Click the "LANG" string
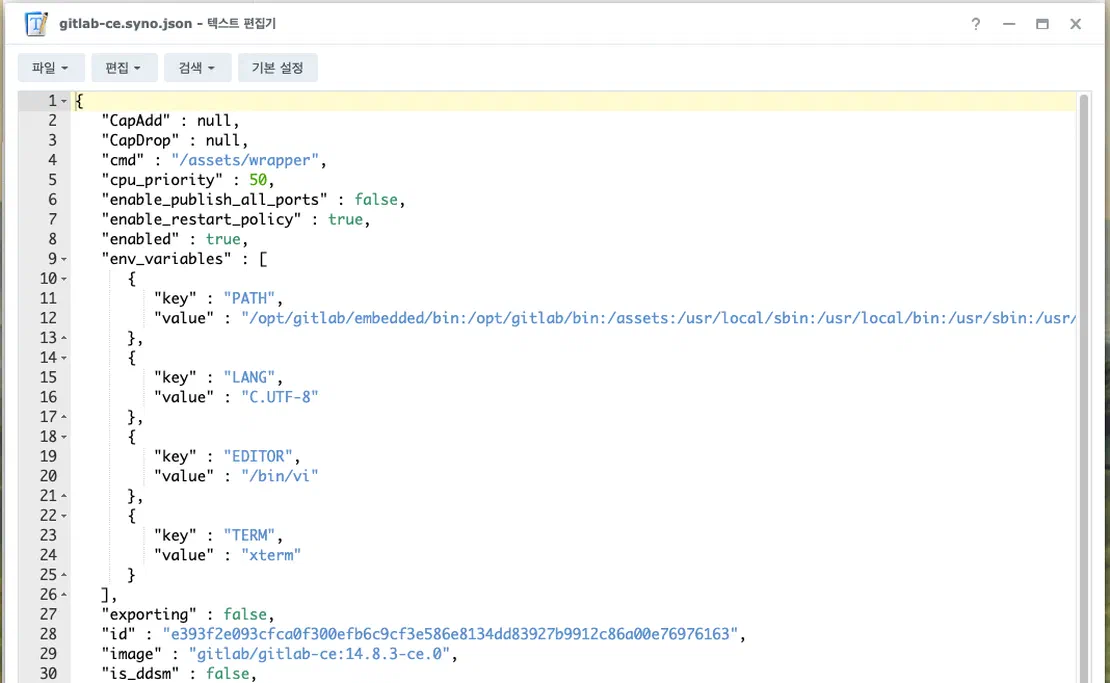The width and height of the screenshot is (1110, 683). click(249, 378)
